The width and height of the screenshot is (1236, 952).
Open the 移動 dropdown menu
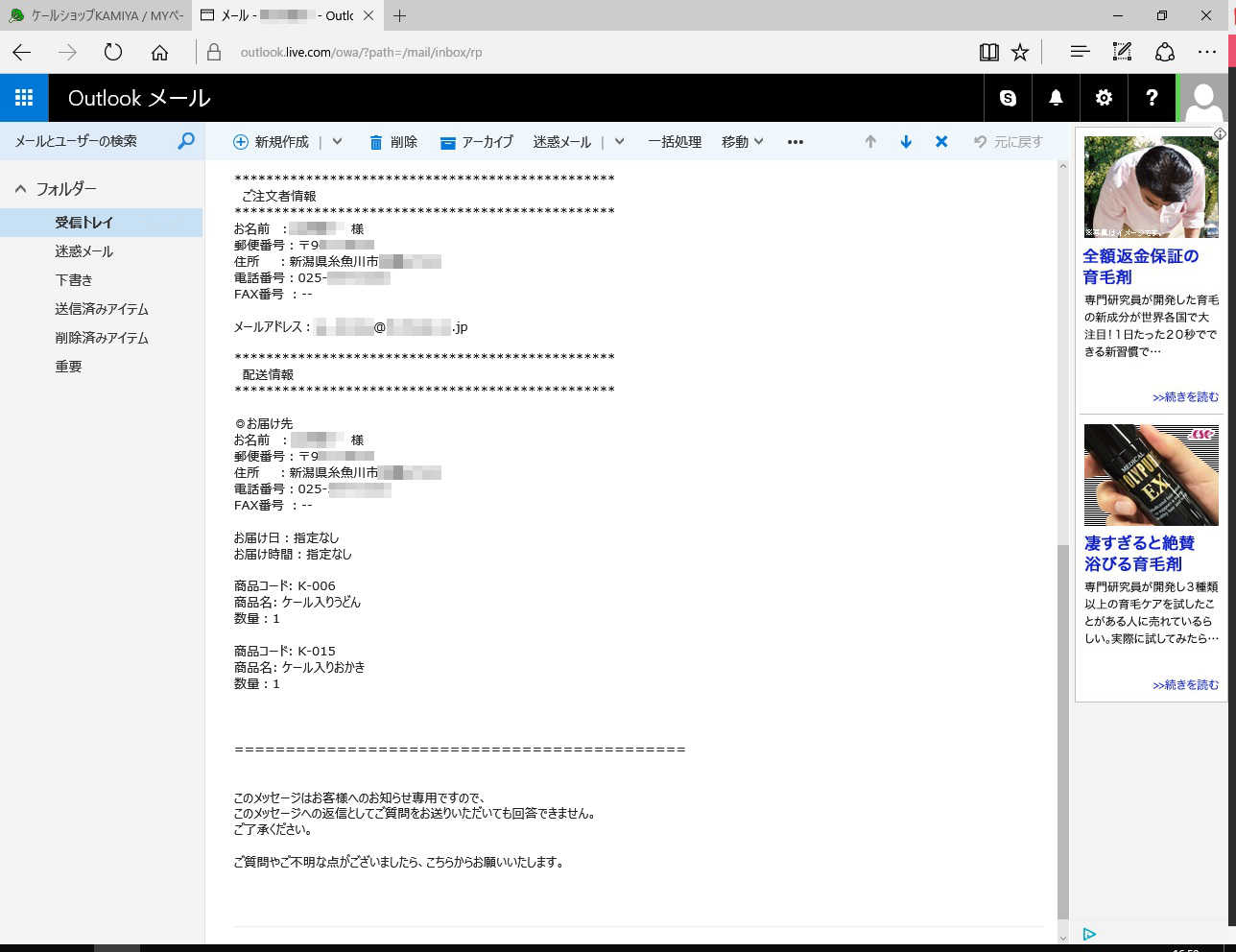coord(743,142)
